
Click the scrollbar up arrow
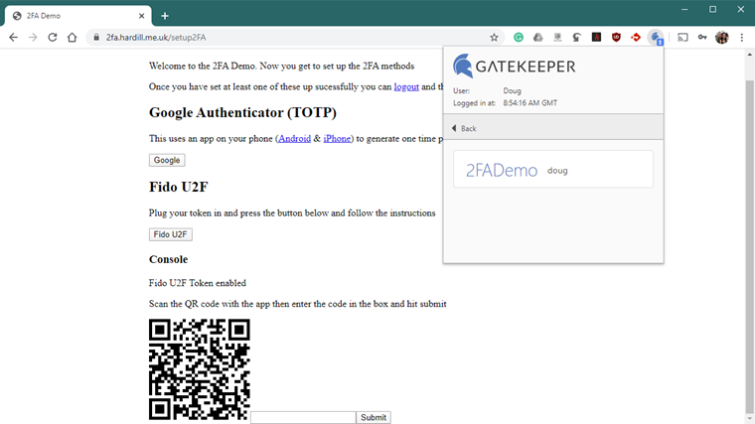tap(750, 55)
